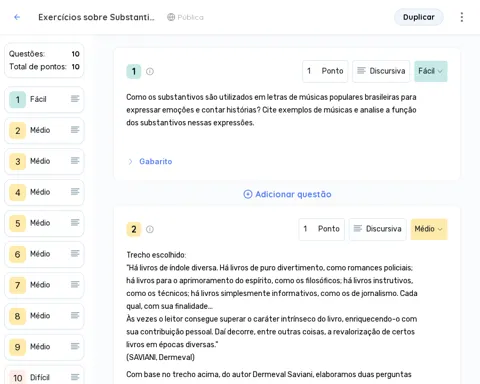Expand the Gabarito answer key of question 1
The width and height of the screenshot is (480, 384).
point(150,162)
